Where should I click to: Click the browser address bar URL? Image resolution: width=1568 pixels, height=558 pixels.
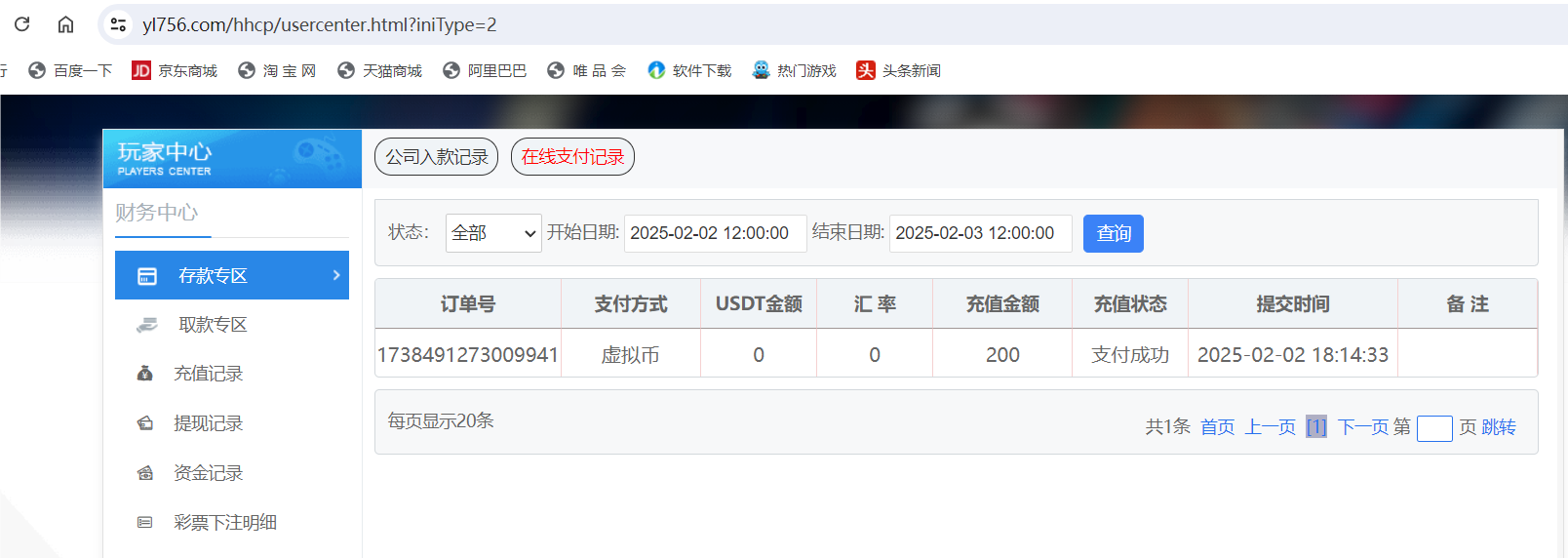pyautogui.click(x=320, y=24)
